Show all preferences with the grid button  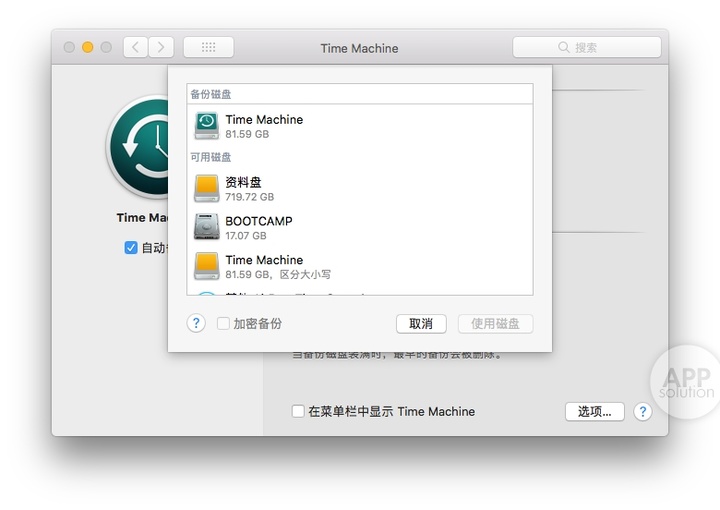click(x=208, y=47)
